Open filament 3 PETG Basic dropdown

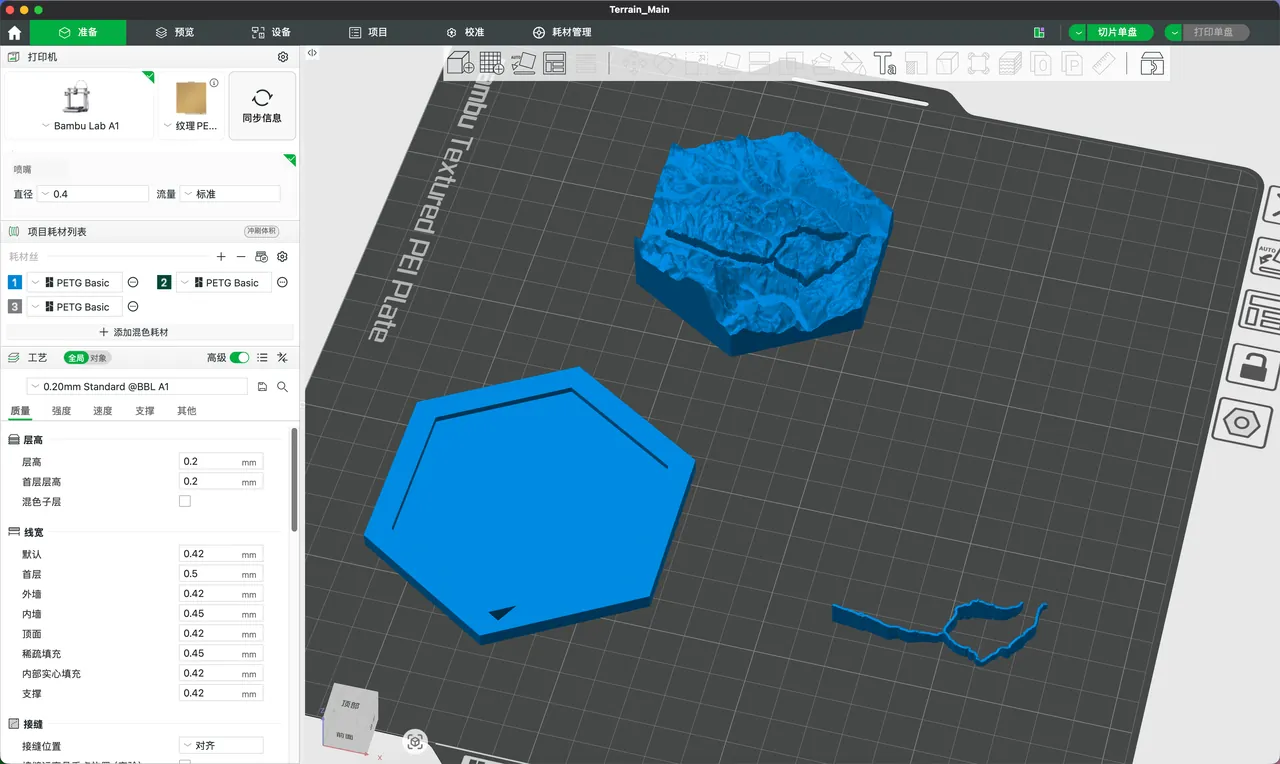coord(75,307)
